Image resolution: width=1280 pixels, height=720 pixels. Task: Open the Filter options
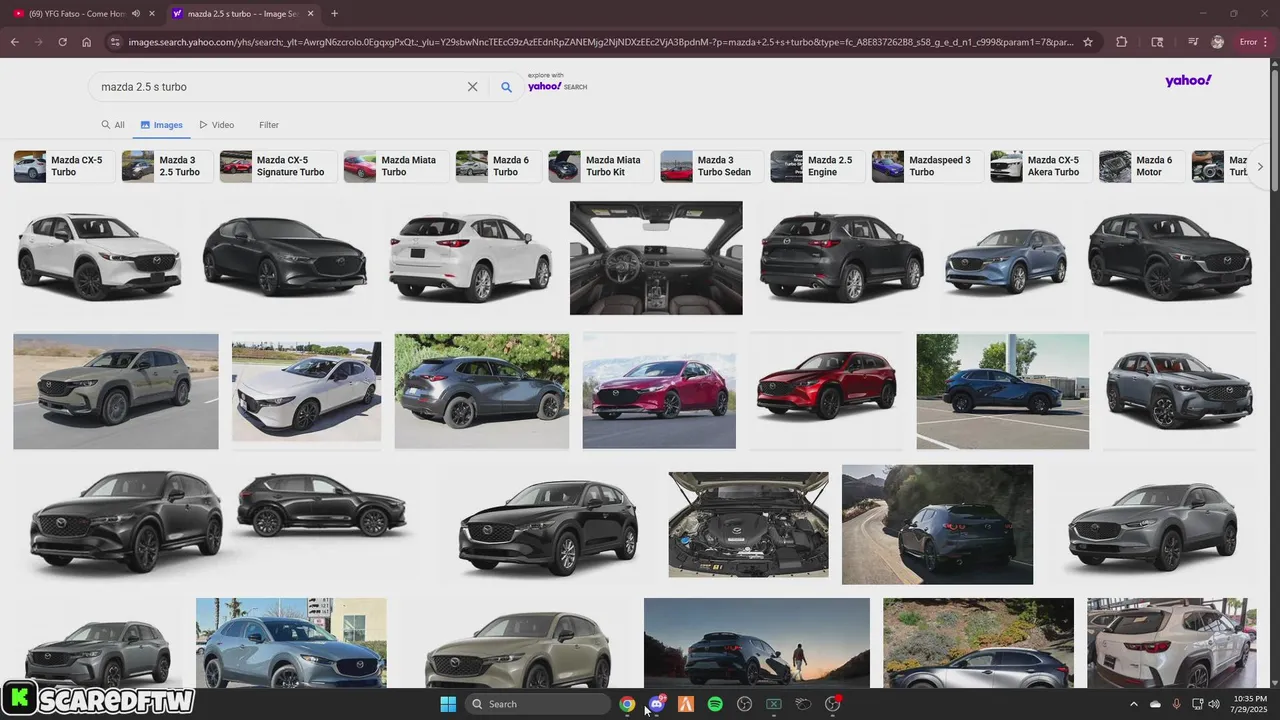tap(269, 125)
